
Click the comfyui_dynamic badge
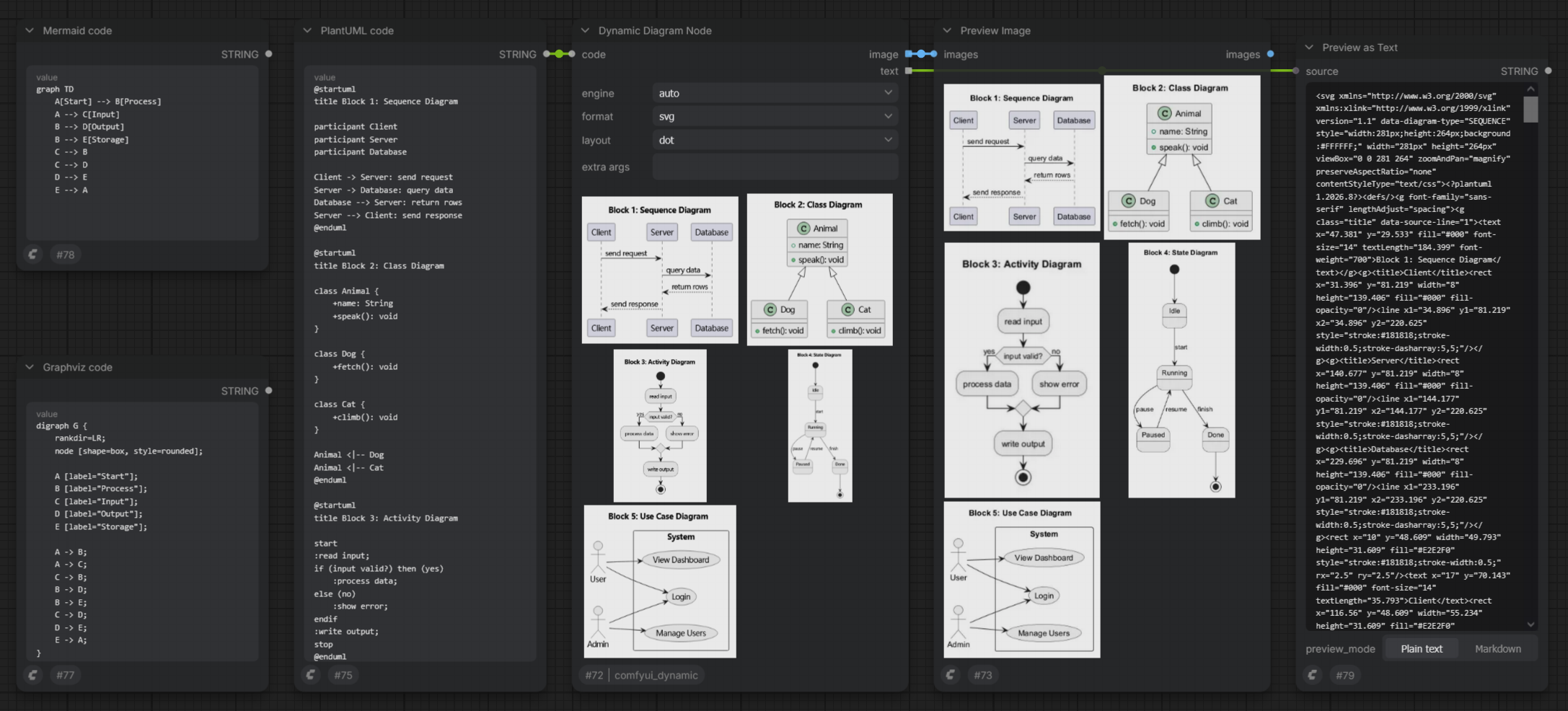(656, 675)
